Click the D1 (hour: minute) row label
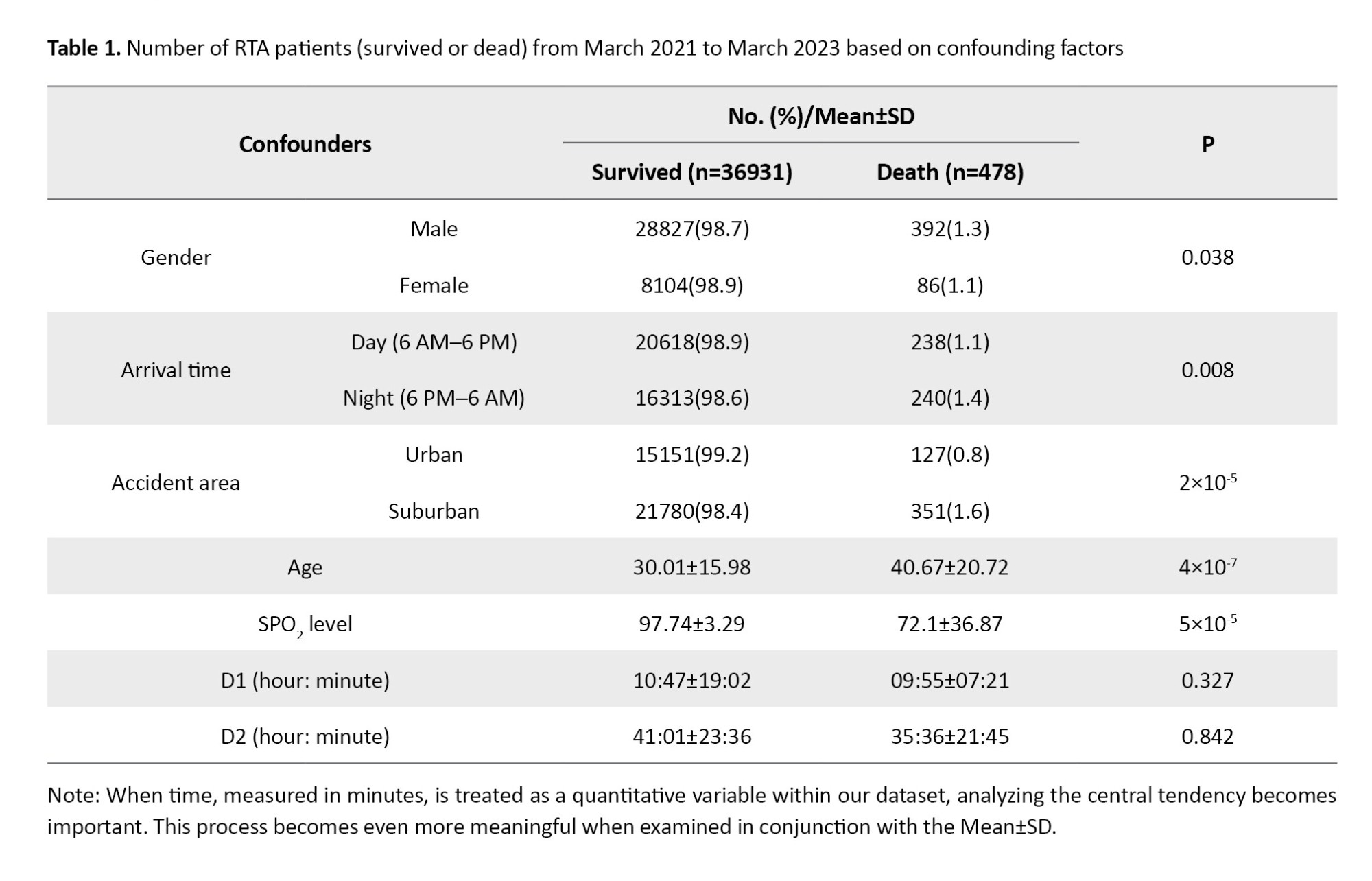The image size is (1372, 881). pyautogui.click(x=305, y=680)
